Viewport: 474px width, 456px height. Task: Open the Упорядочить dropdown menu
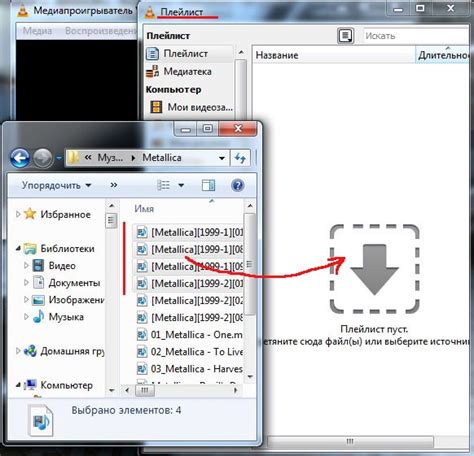(x=56, y=185)
